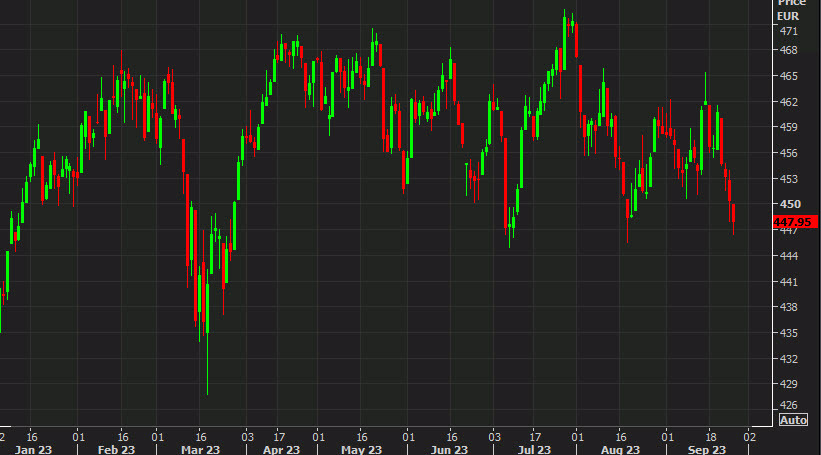Click the 453 price axis label
The height and width of the screenshot is (455, 821).
point(789,179)
